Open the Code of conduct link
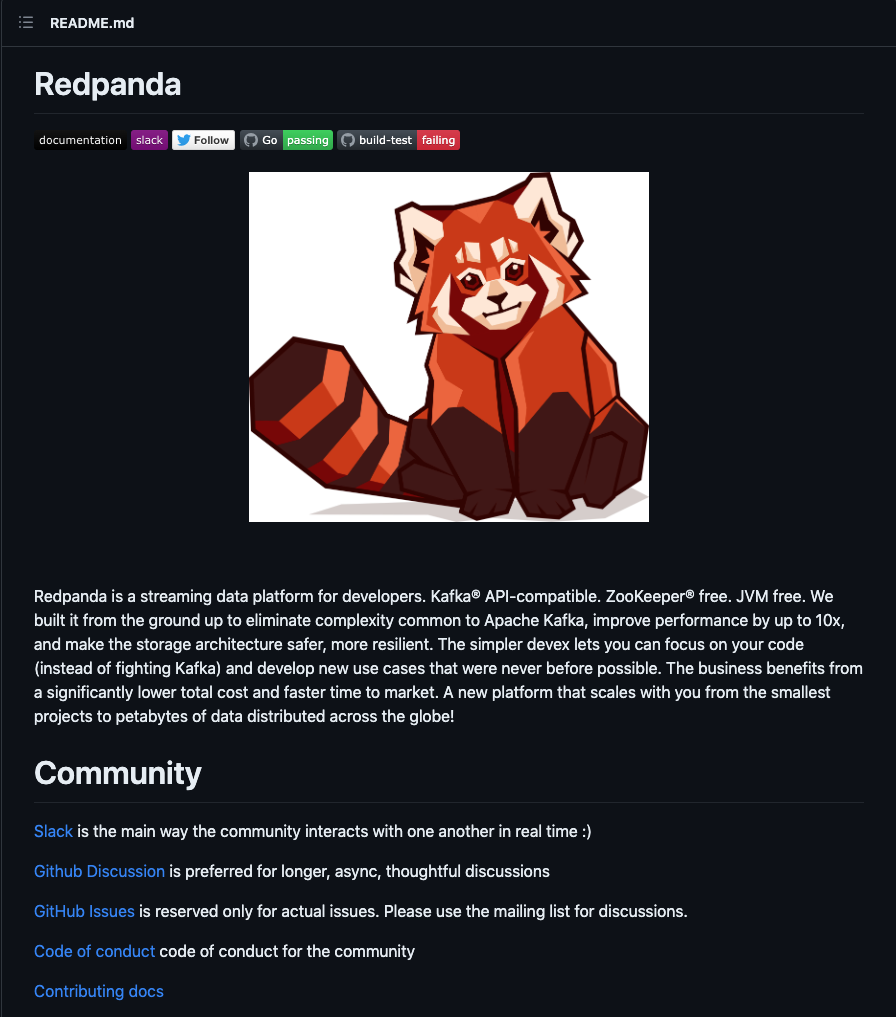896x1017 pixels. [95, 951]
